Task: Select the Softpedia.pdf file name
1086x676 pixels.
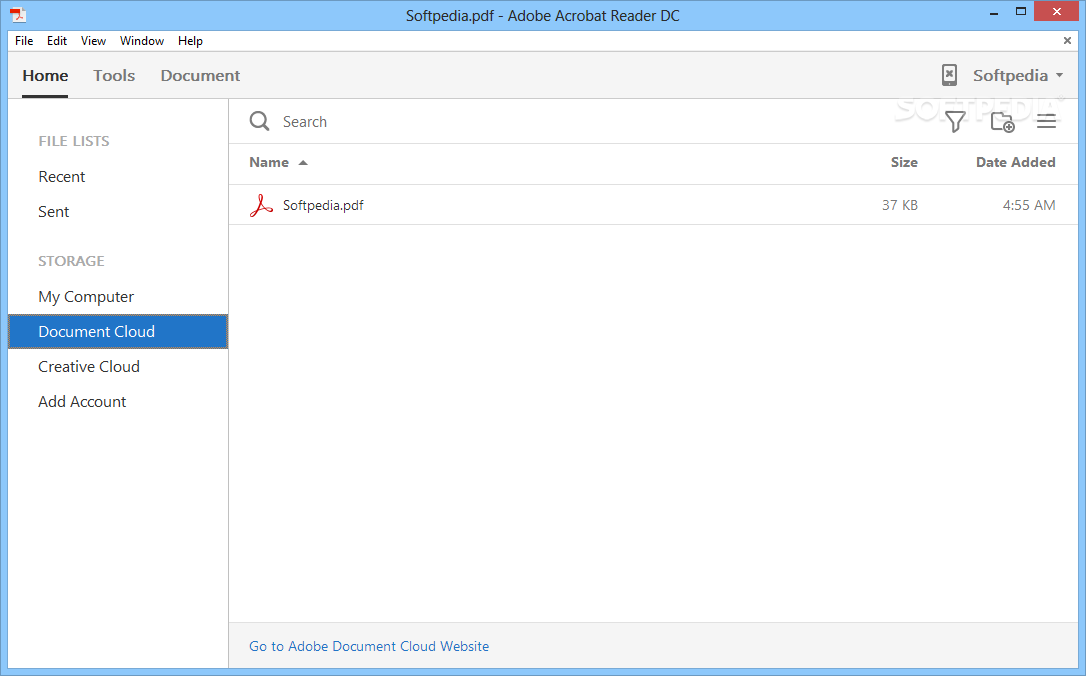Action: point(323,205)
